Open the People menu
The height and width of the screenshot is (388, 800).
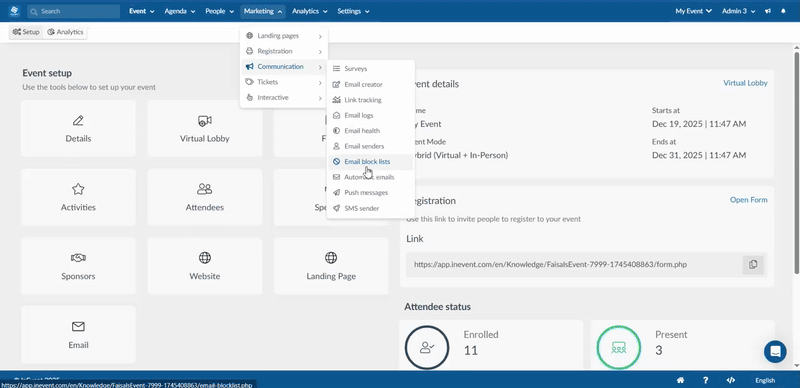tap(219, 11)
